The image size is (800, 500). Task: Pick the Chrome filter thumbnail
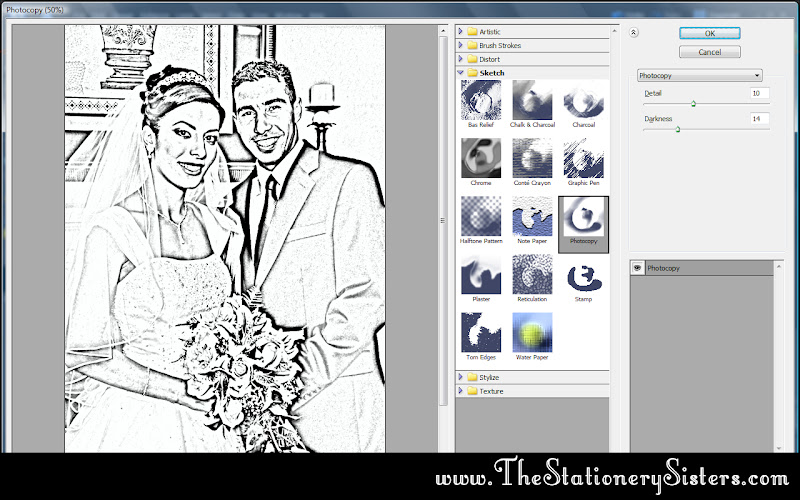(x=481, y=158)
